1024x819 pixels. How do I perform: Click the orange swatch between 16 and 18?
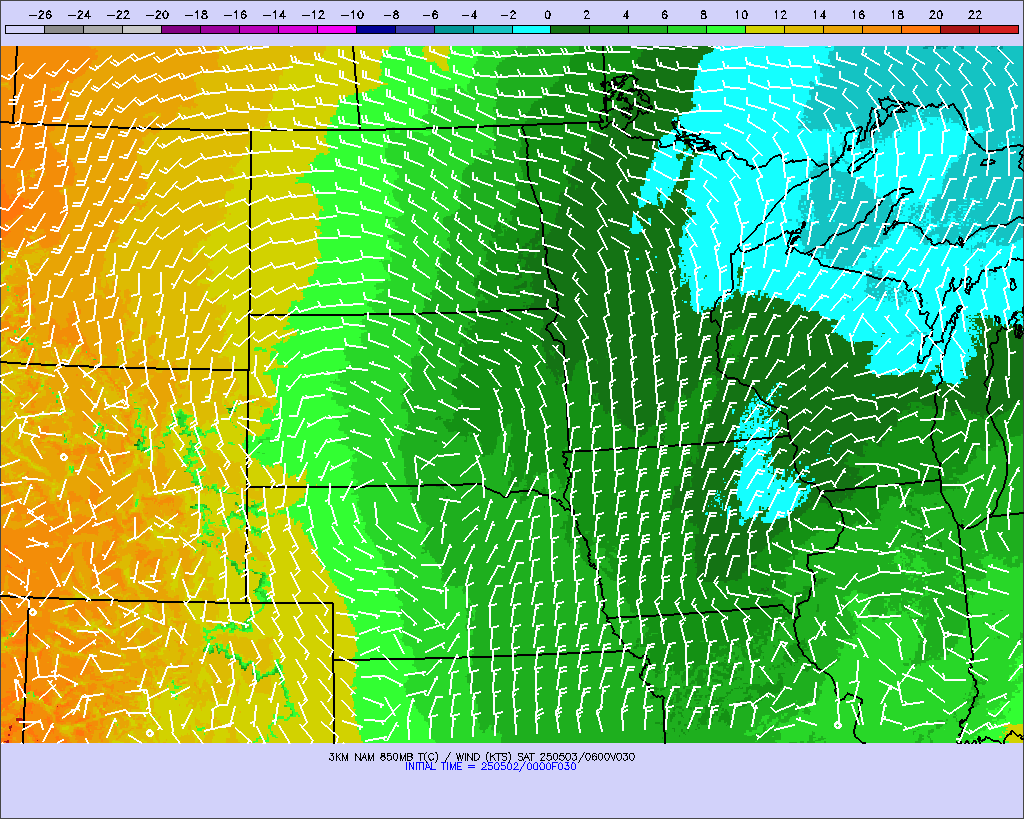point(882,29)
